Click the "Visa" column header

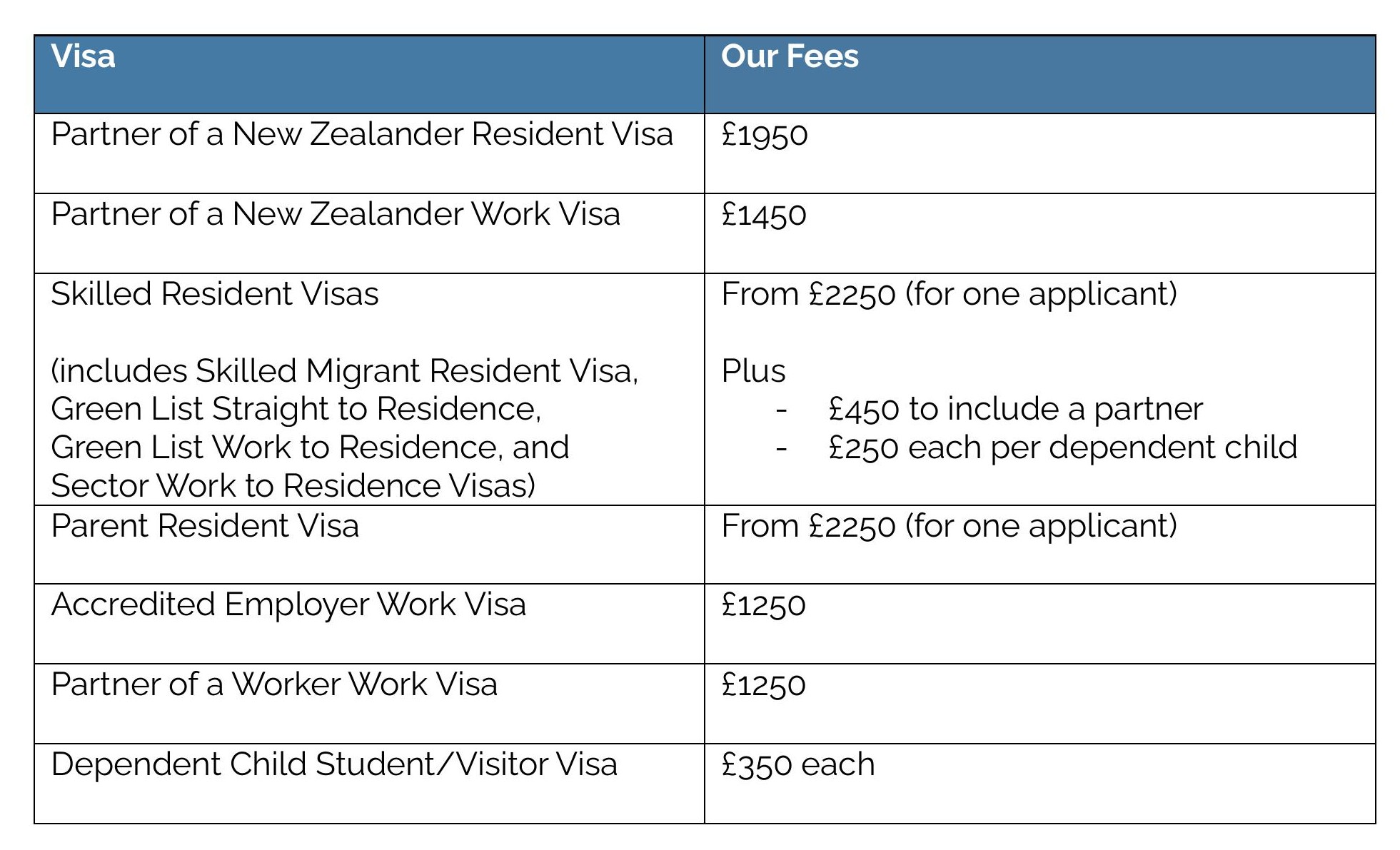(83, 56)
